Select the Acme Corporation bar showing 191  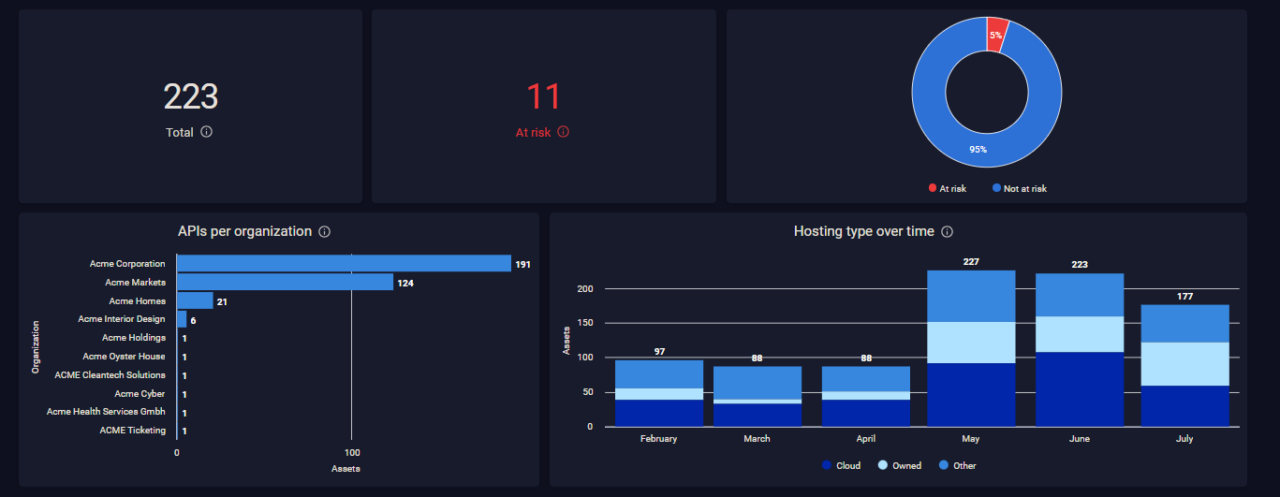pos(343,264)
